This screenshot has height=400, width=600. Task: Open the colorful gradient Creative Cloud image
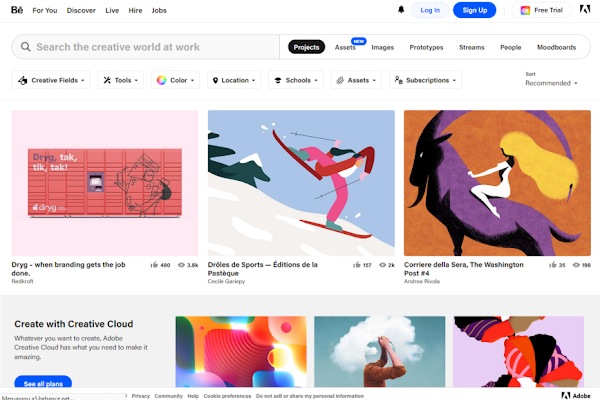pos(241,351)
